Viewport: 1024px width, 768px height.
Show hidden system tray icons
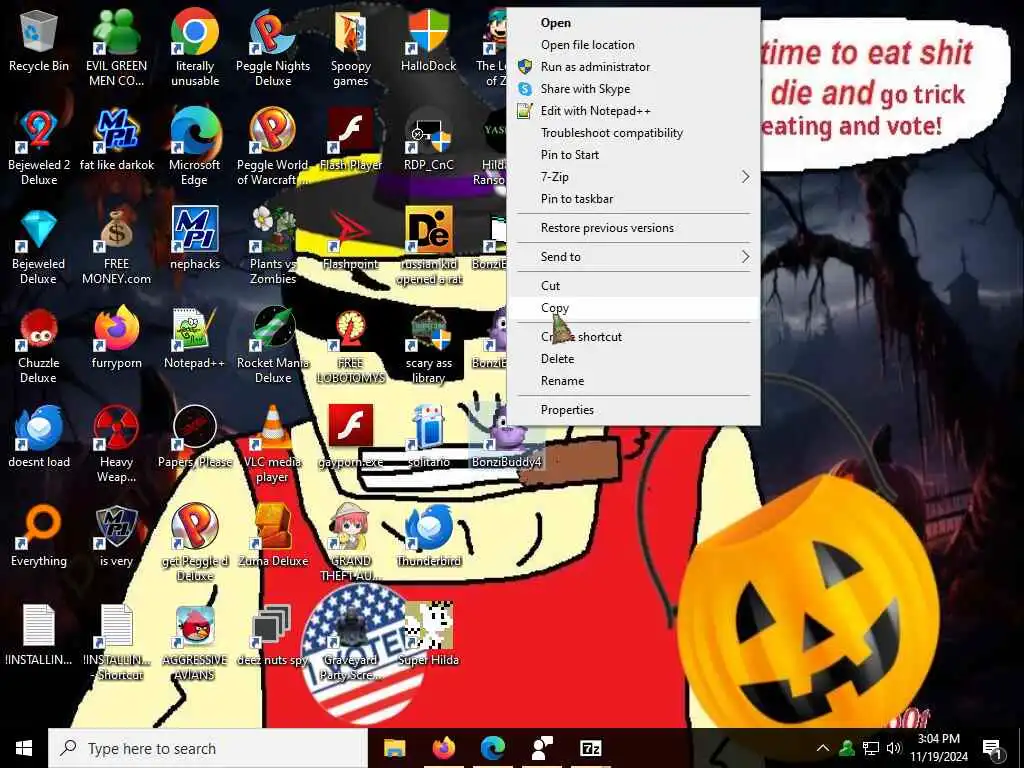(823, 748)
